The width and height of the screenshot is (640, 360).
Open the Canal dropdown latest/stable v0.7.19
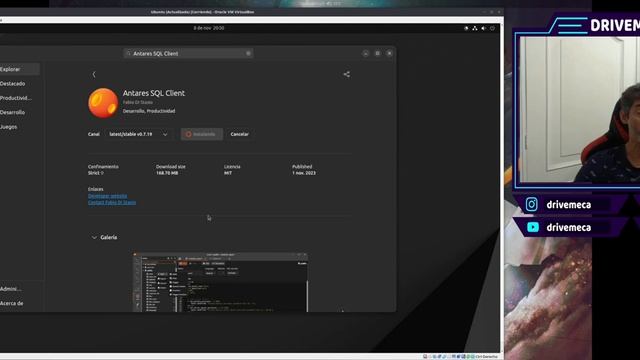138,134
